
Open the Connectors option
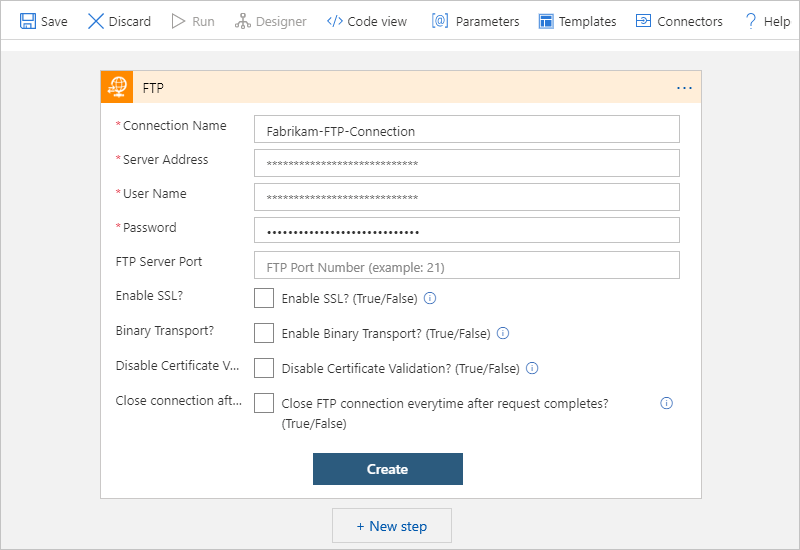pos(677,21)
